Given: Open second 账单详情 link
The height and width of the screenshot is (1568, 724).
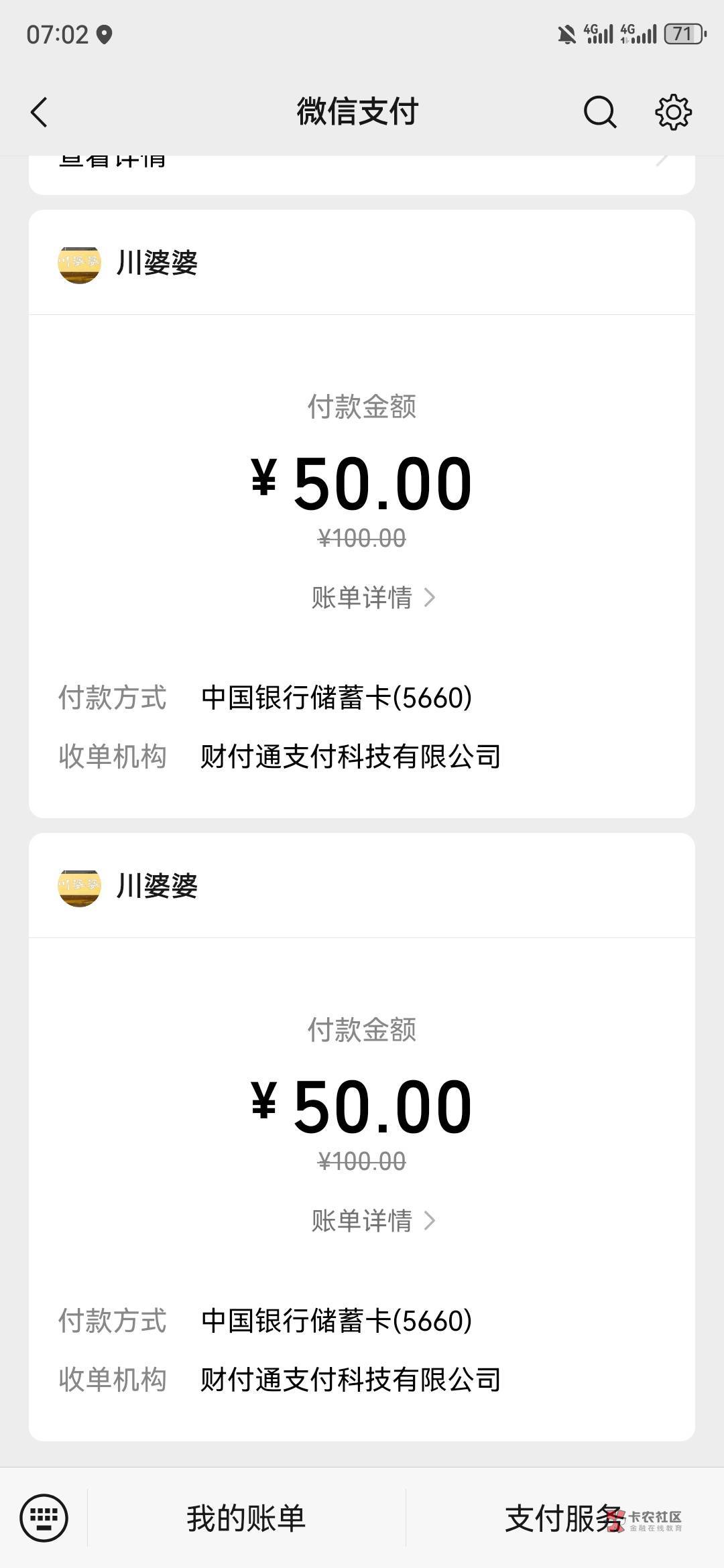Looking at the screenshot, I should (x=362, y=1221).
